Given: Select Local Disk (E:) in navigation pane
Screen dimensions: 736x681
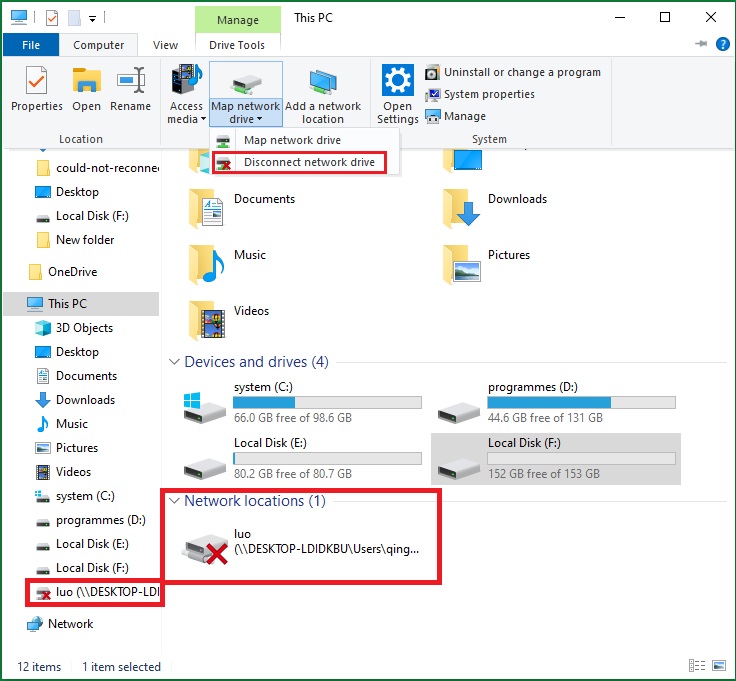Looking at the screenshot, I should 82,544.
